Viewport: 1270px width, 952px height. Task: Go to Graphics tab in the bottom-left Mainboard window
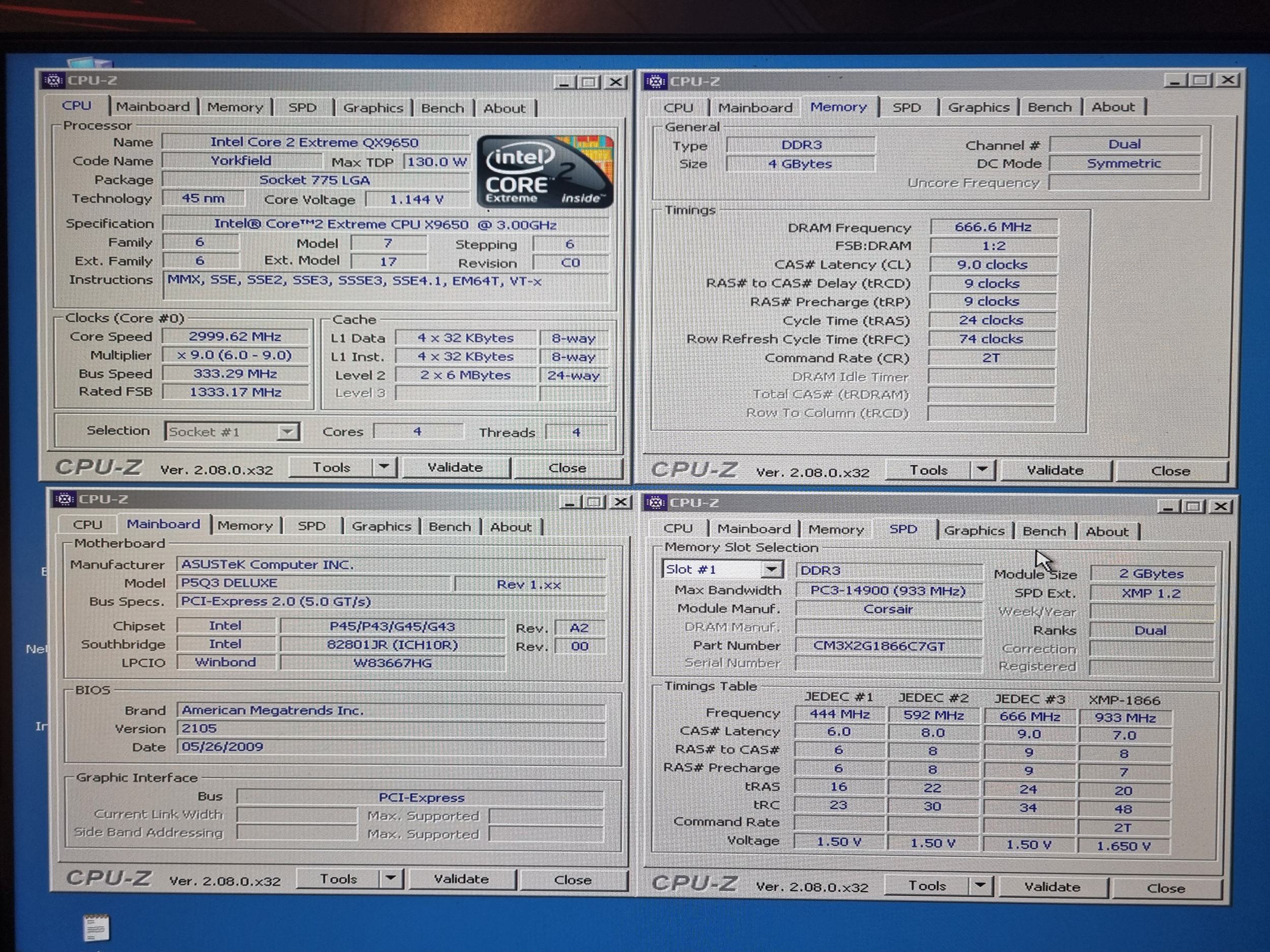381,526
